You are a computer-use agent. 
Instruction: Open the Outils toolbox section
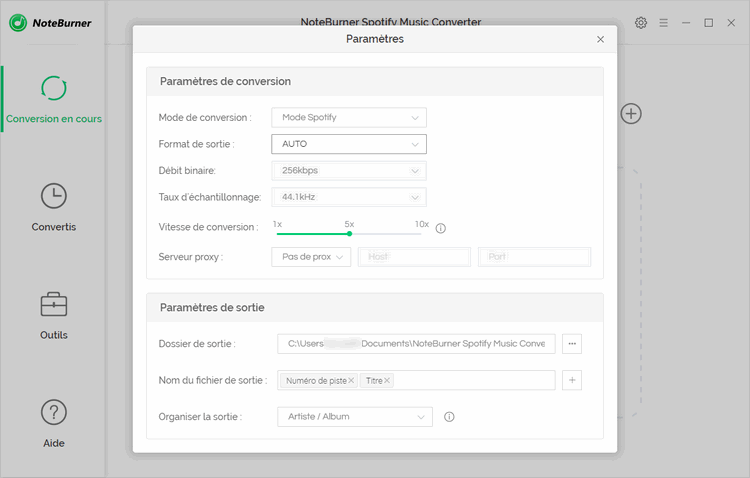pyautogui.click(x=54, y=315)
